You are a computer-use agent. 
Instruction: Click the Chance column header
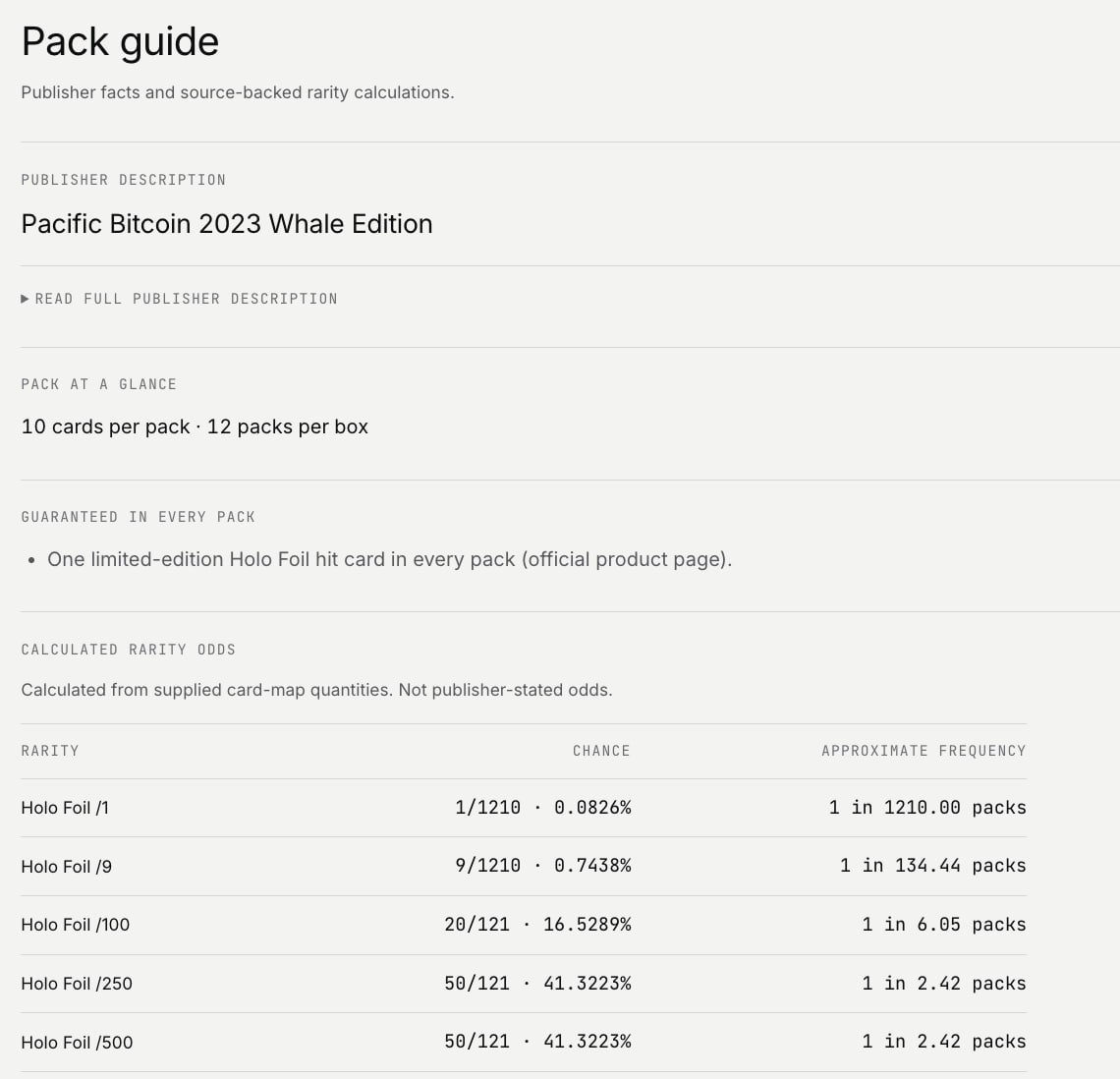(601, 751)
